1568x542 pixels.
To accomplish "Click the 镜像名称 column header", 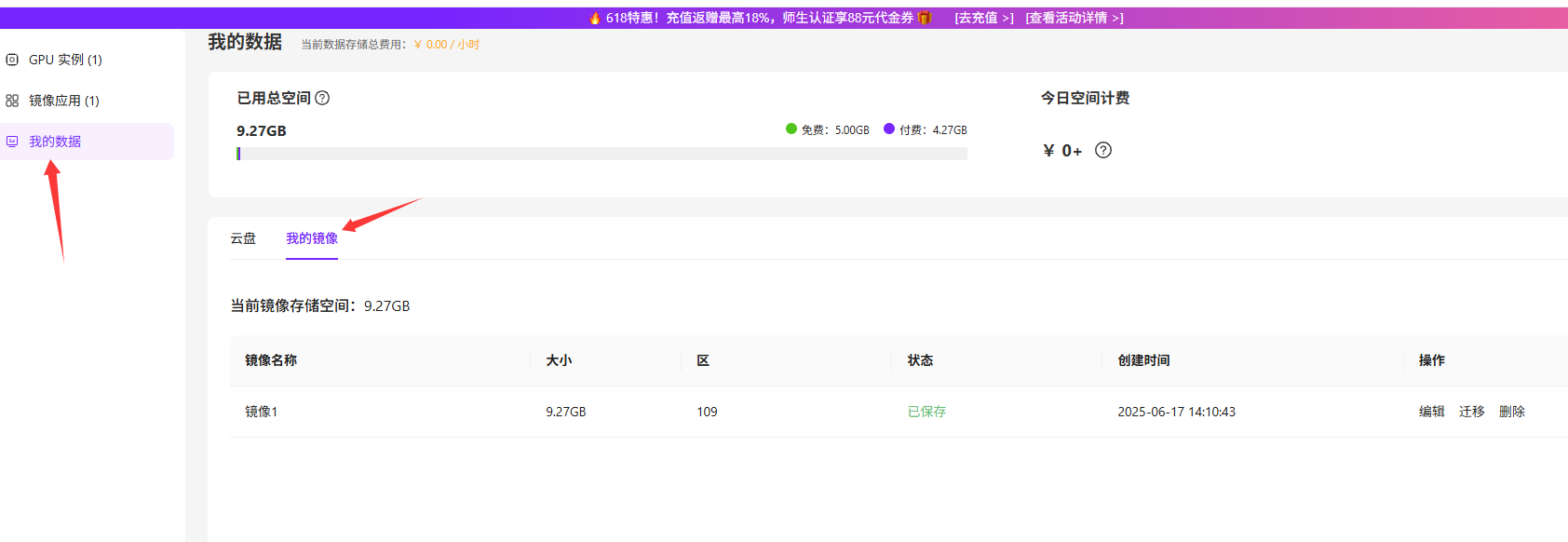I will point(271,360).
